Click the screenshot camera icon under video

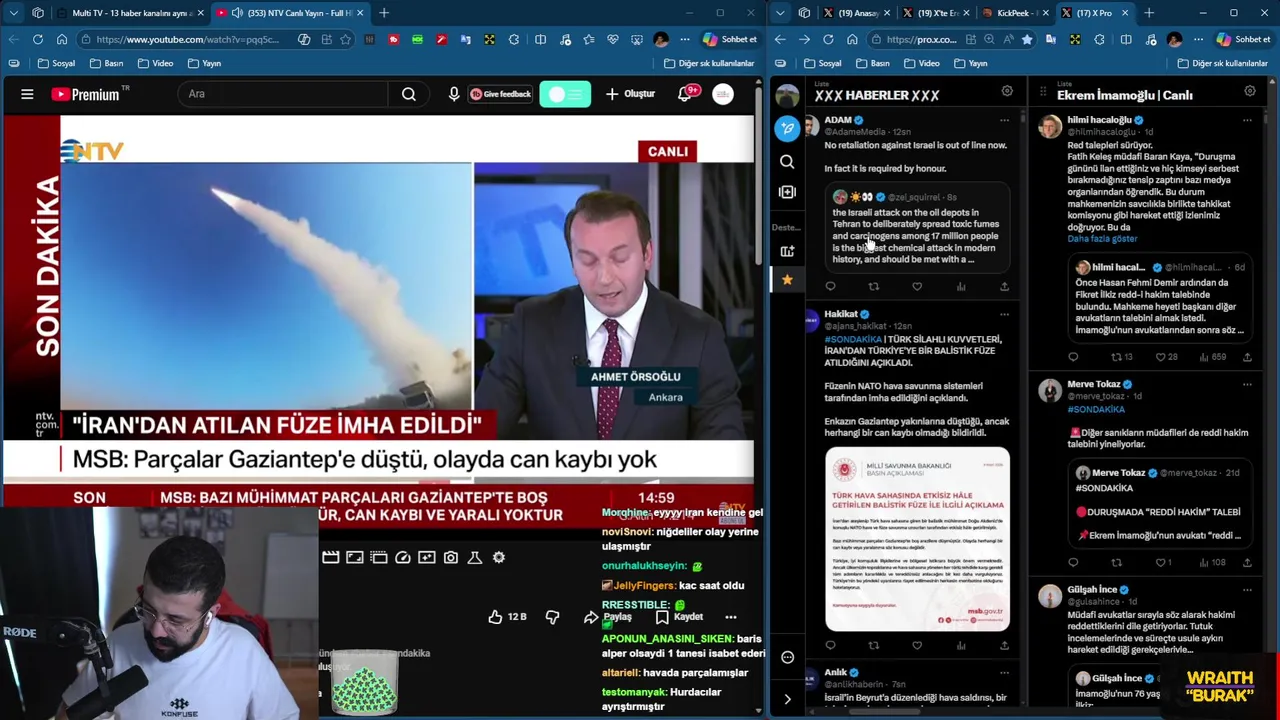[451, 557]
